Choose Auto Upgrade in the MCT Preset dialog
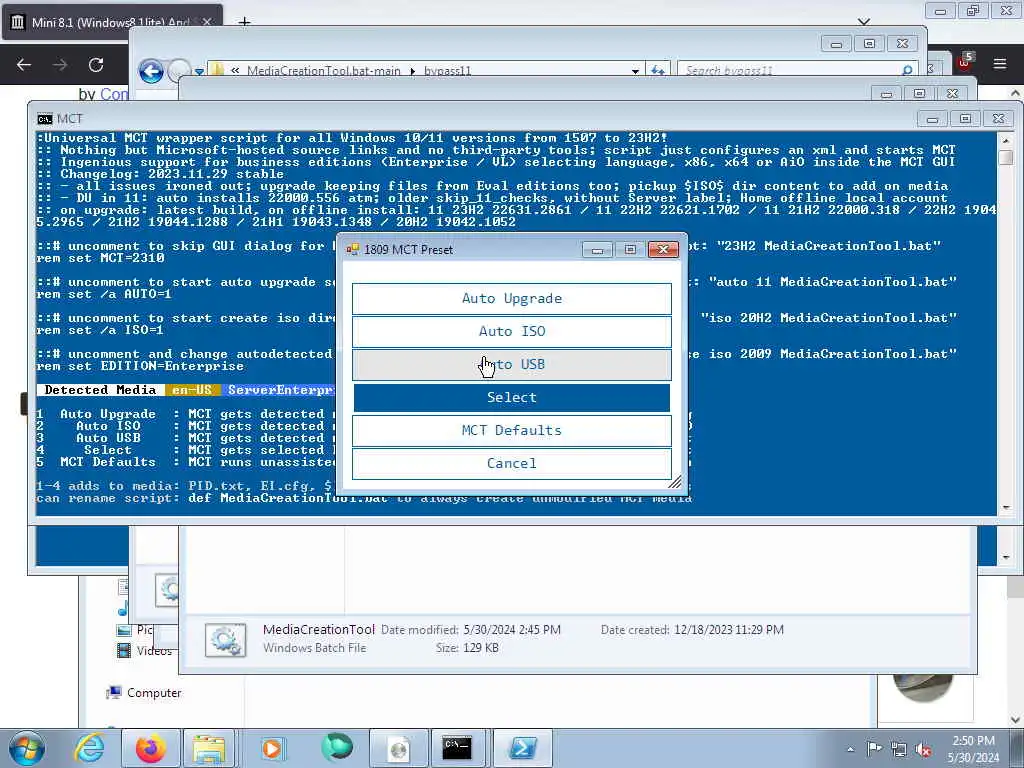 tap(511, 298)
